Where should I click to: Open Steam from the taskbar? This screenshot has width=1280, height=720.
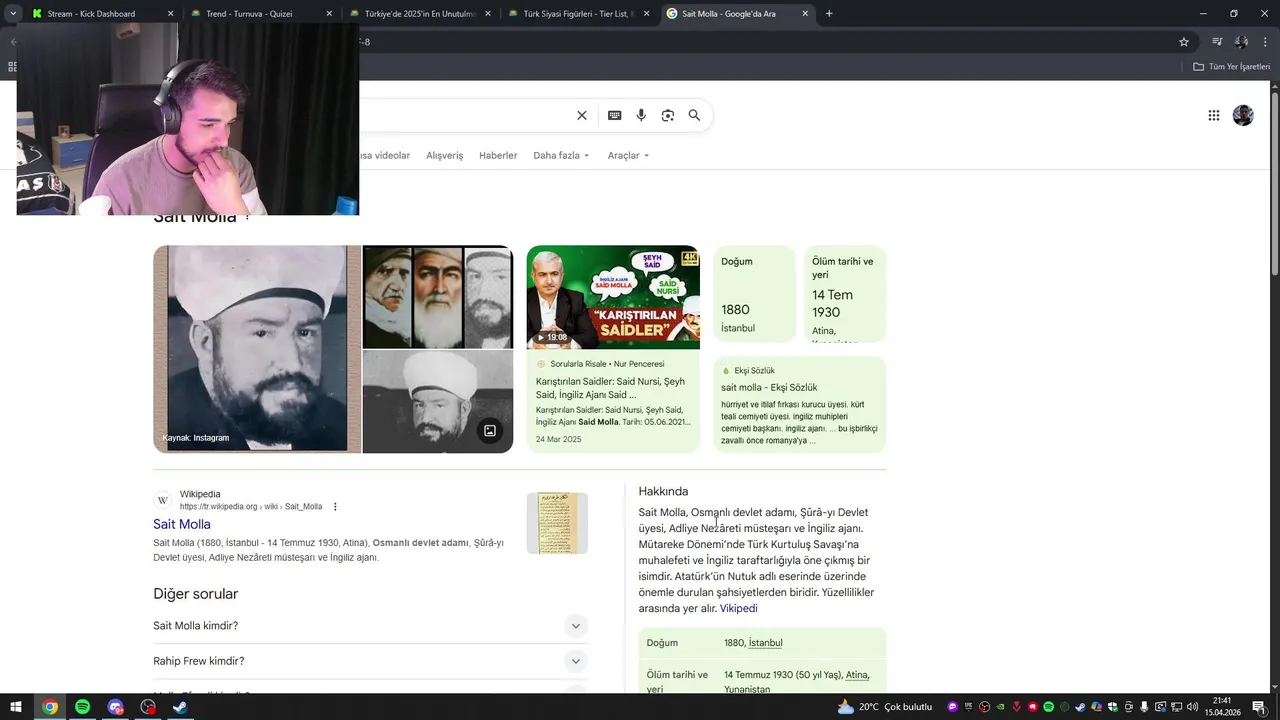pyautogui.click(x=180, y=707)
